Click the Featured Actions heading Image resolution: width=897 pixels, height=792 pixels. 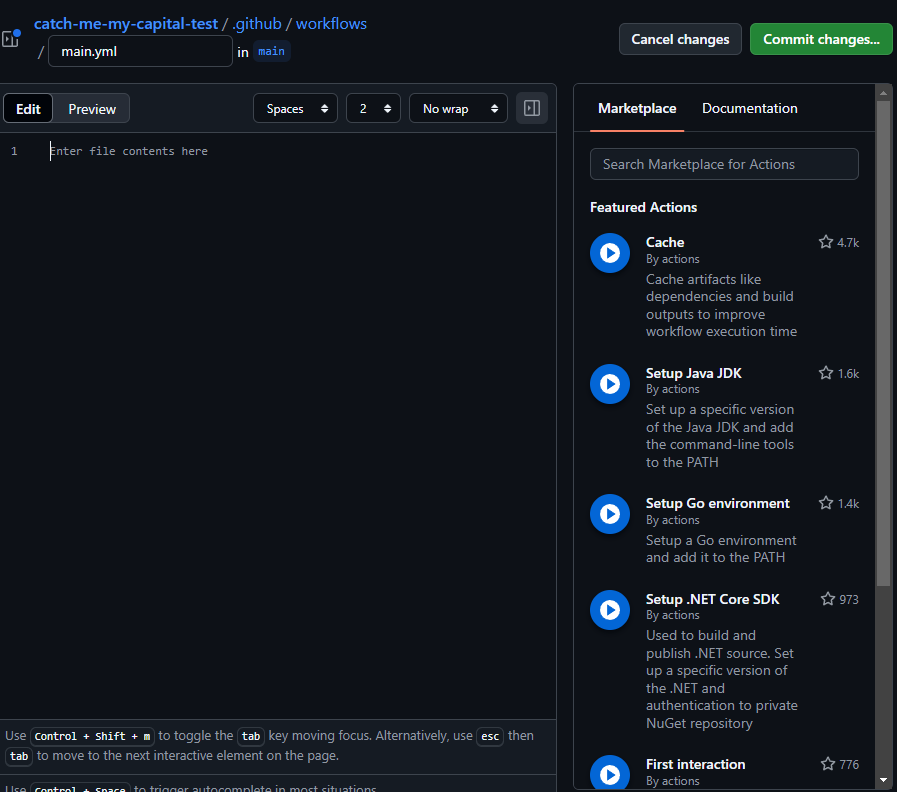pyautogui.click(x=643, y=207)
